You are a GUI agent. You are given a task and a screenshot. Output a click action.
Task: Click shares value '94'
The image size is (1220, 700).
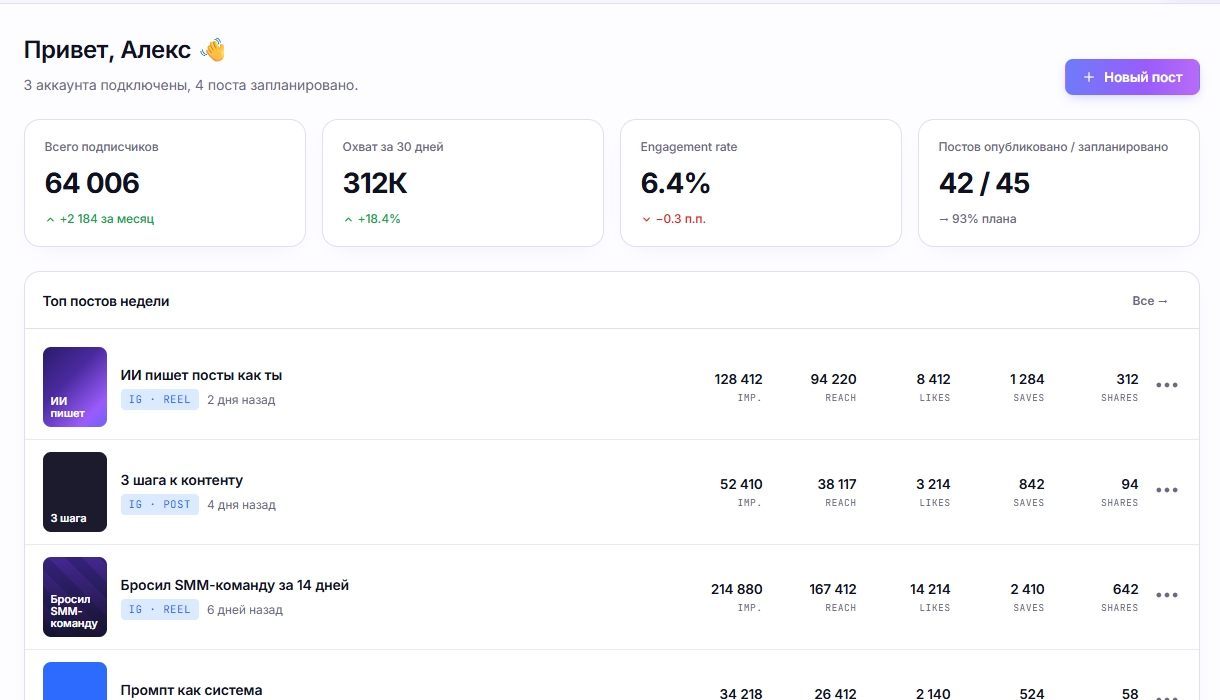(x=1130, y=484)
